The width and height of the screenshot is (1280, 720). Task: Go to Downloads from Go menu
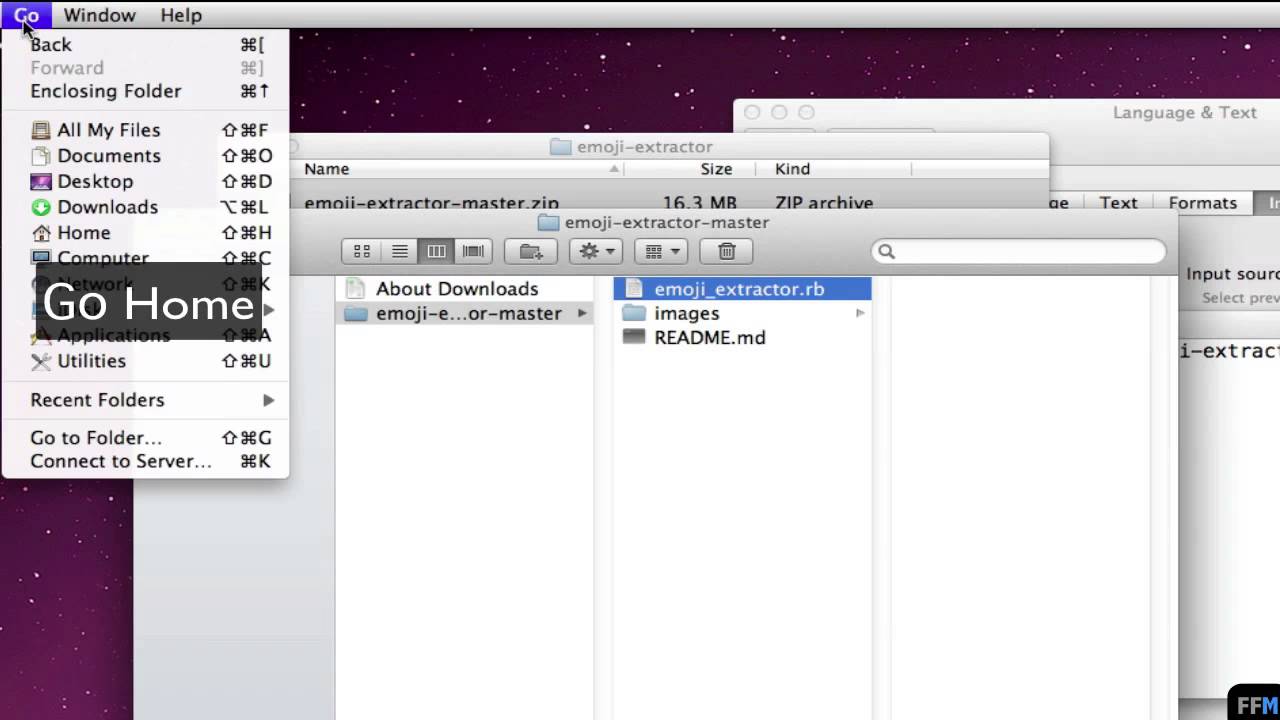pos(145,207)
